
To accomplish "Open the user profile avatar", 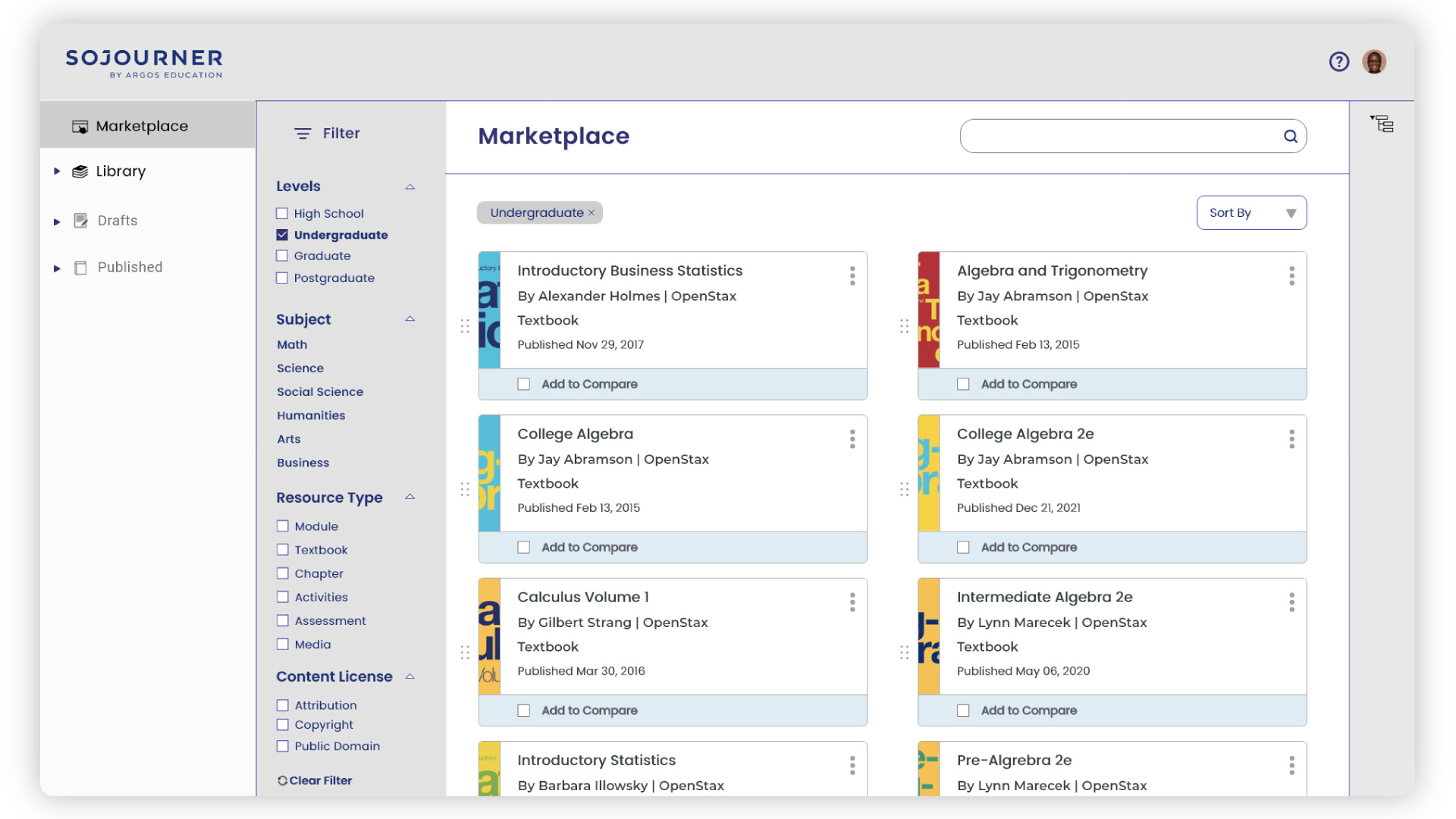I will point(1374,61).
